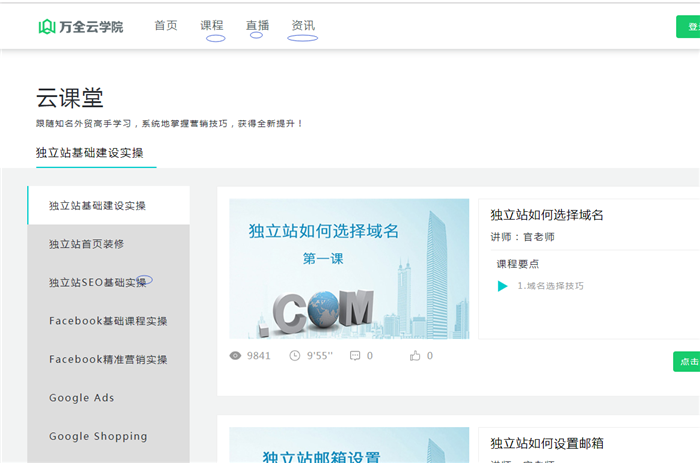Open the 首页 navigation item
Image resolution: width=700 pixels, height=463 pixels.
[x=166, y=25]
